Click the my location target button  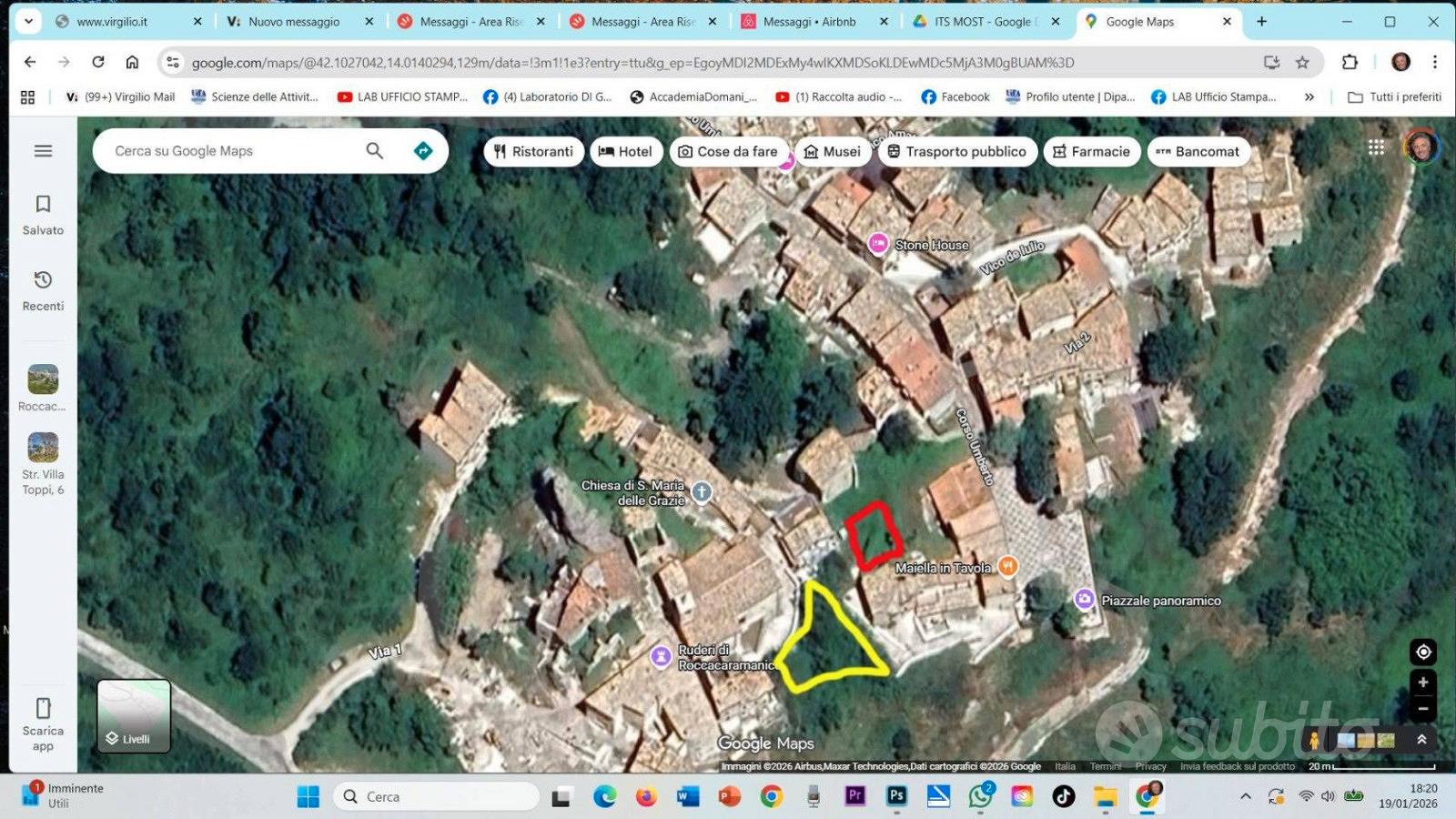click(x=1423, y=652)
